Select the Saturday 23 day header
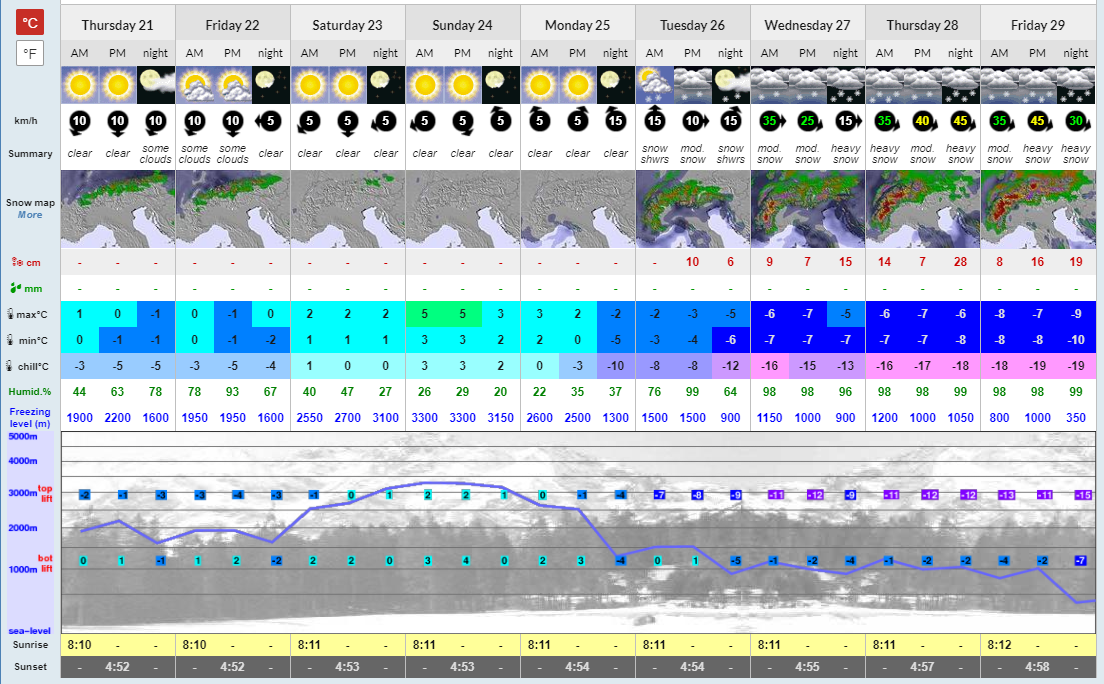This screenshot has height=684, width=1104. tap(348, 25)
